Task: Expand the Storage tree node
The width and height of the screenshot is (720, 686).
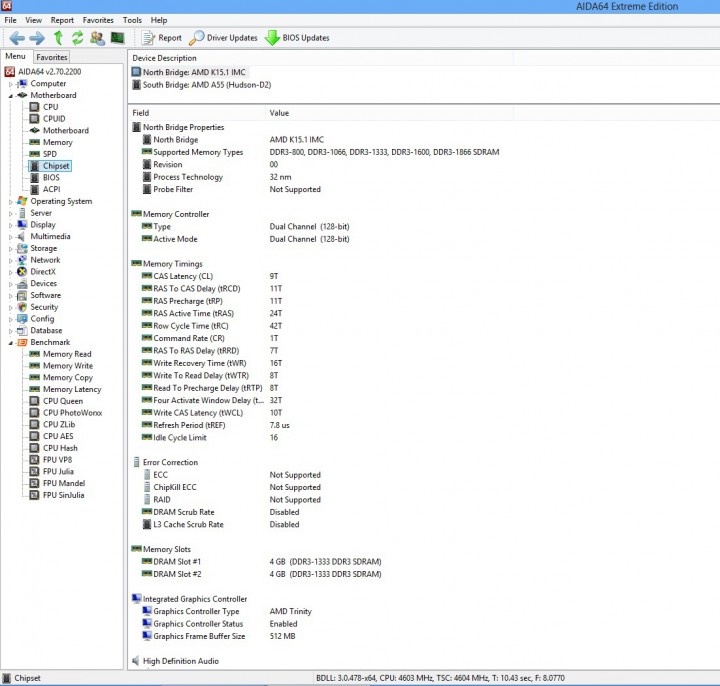Action: pos(11,249)
